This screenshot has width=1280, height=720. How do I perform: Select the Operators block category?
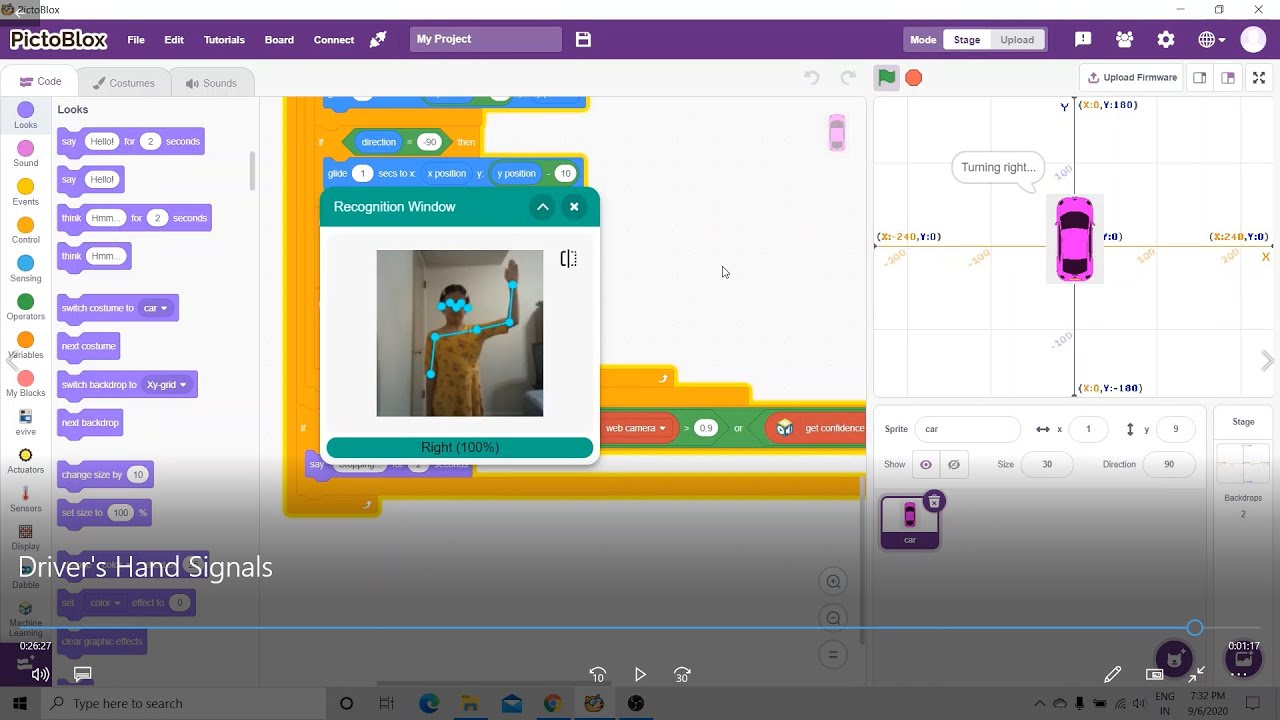click(26, 307)
